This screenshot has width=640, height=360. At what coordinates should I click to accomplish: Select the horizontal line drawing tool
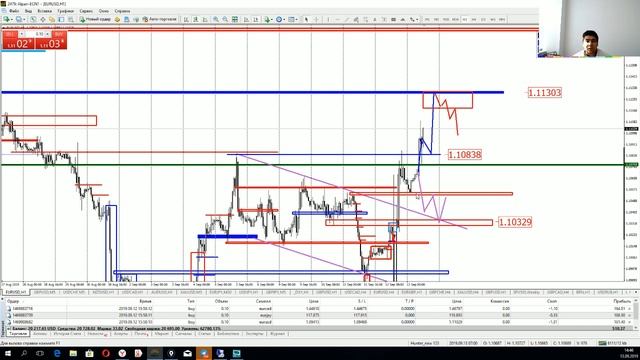click(337, 19)
